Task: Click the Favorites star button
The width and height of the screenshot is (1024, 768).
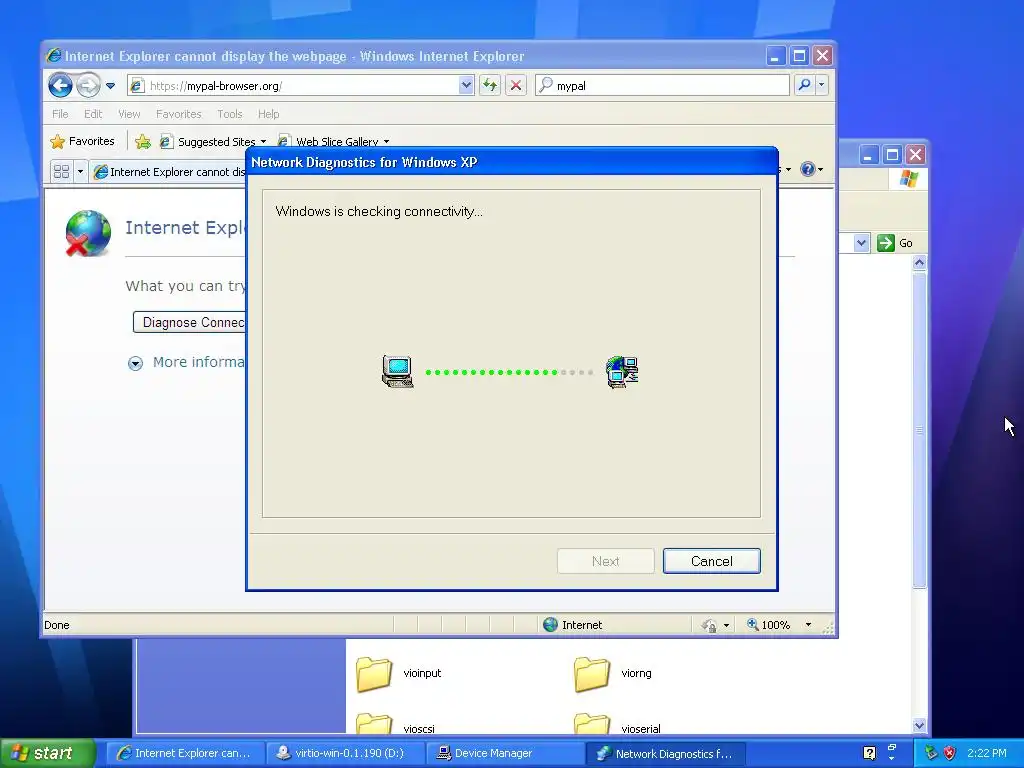Action: tap(82, 141)
